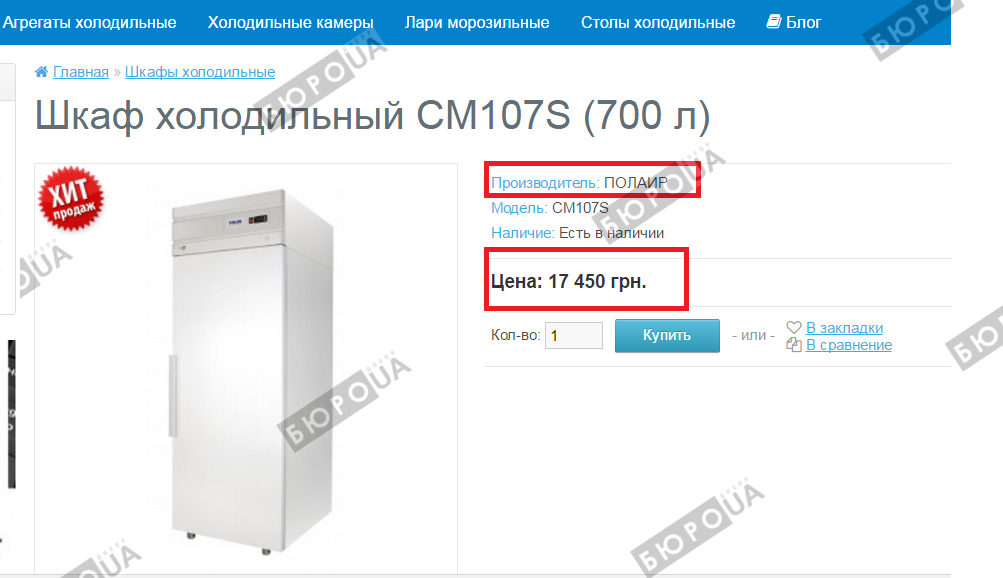
Task: Open Агрегаты холодильные menu item
Action: (90, 22)
